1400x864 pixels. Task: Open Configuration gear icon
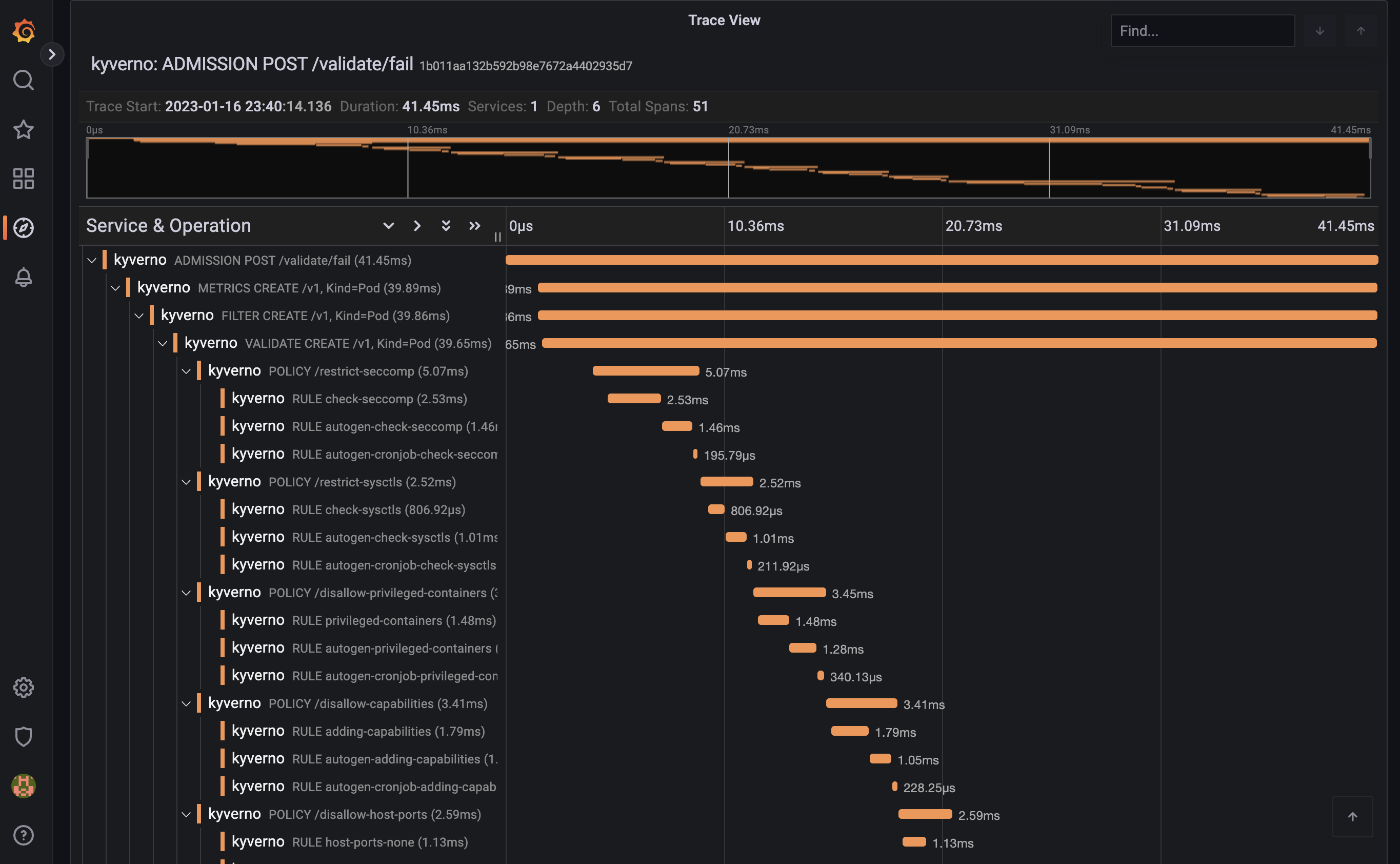[24, 688]
